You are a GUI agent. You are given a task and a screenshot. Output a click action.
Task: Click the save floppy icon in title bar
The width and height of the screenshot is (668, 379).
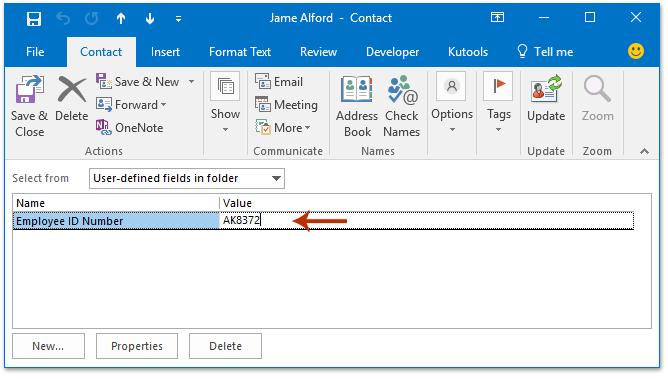(x=34, y=18)
